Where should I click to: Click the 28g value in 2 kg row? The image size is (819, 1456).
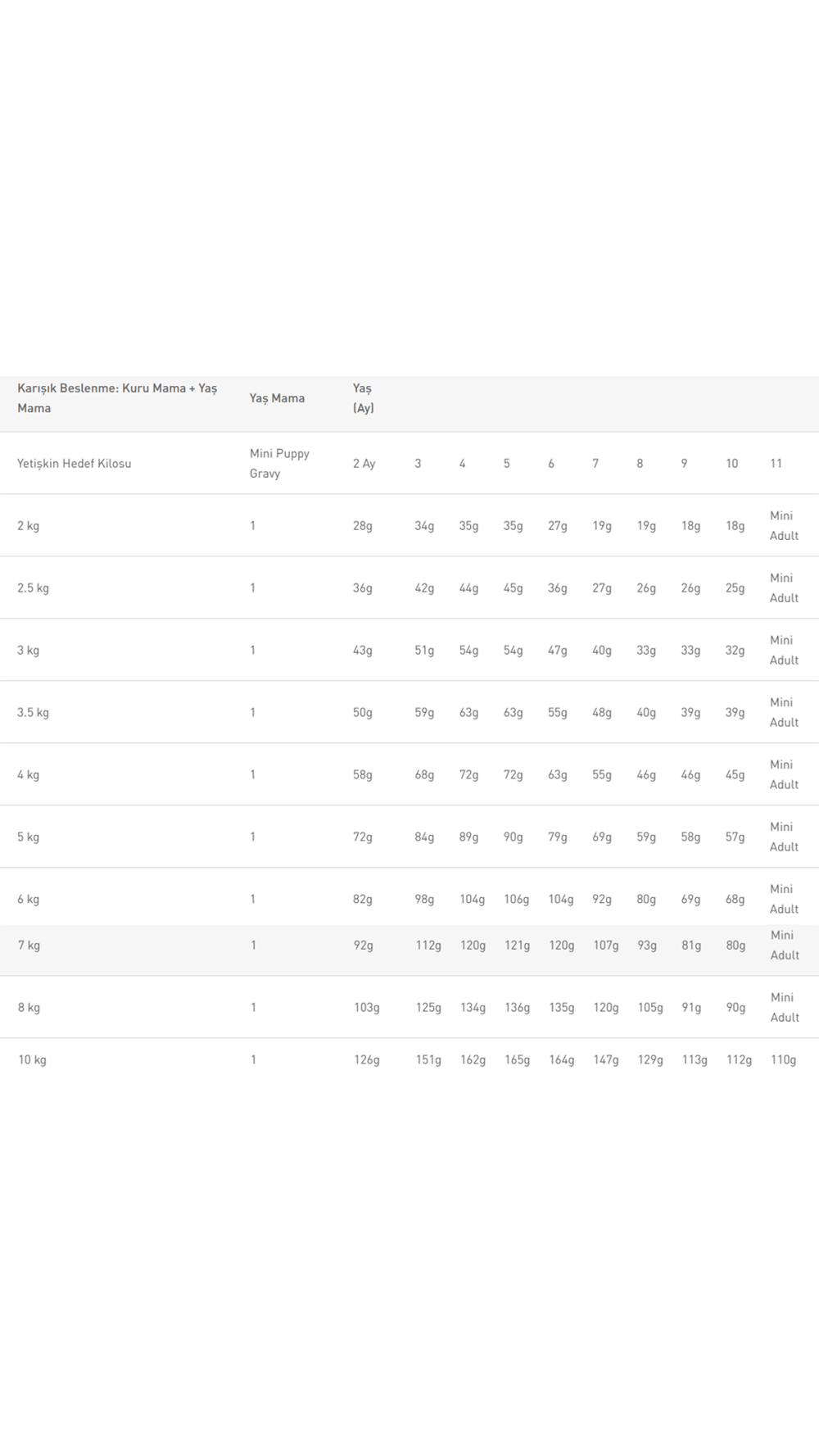[362, 526]
